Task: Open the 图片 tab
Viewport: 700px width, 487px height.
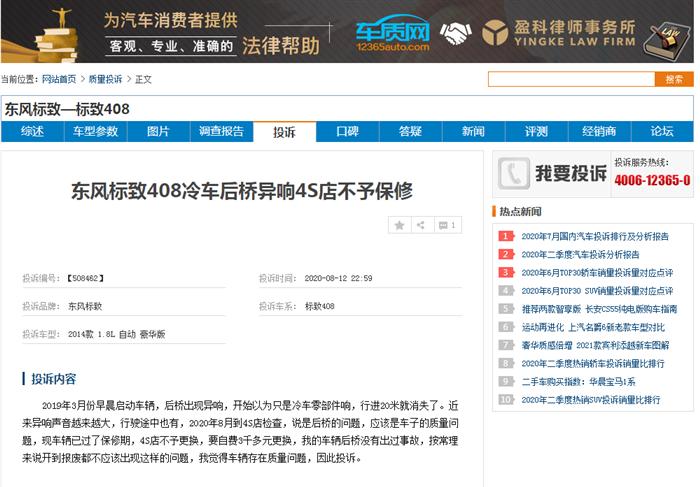Action: (158, 131)
